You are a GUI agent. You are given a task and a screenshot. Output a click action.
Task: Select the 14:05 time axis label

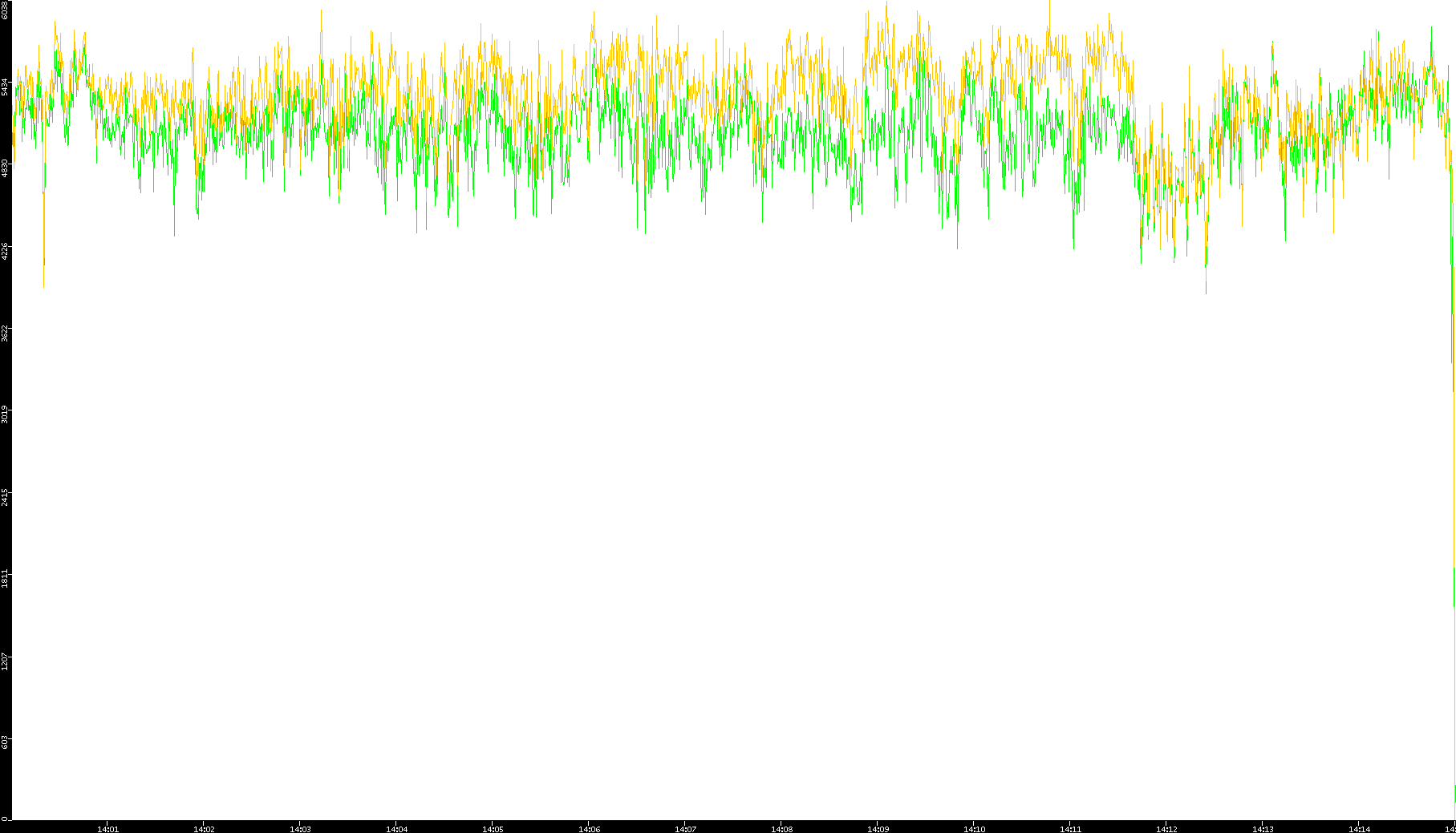point(493,829)
